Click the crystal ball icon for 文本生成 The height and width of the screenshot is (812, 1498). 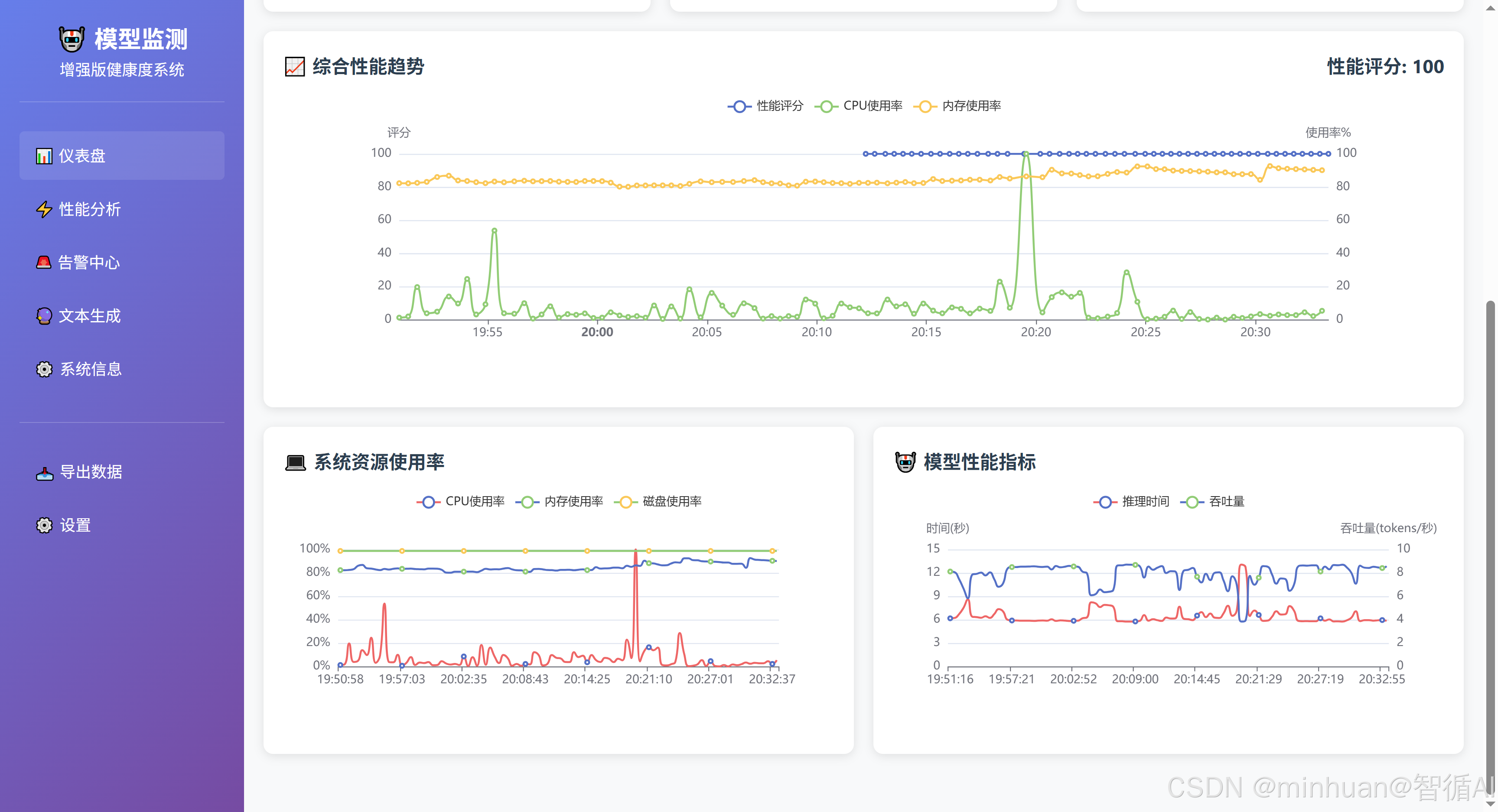[44, 316]
